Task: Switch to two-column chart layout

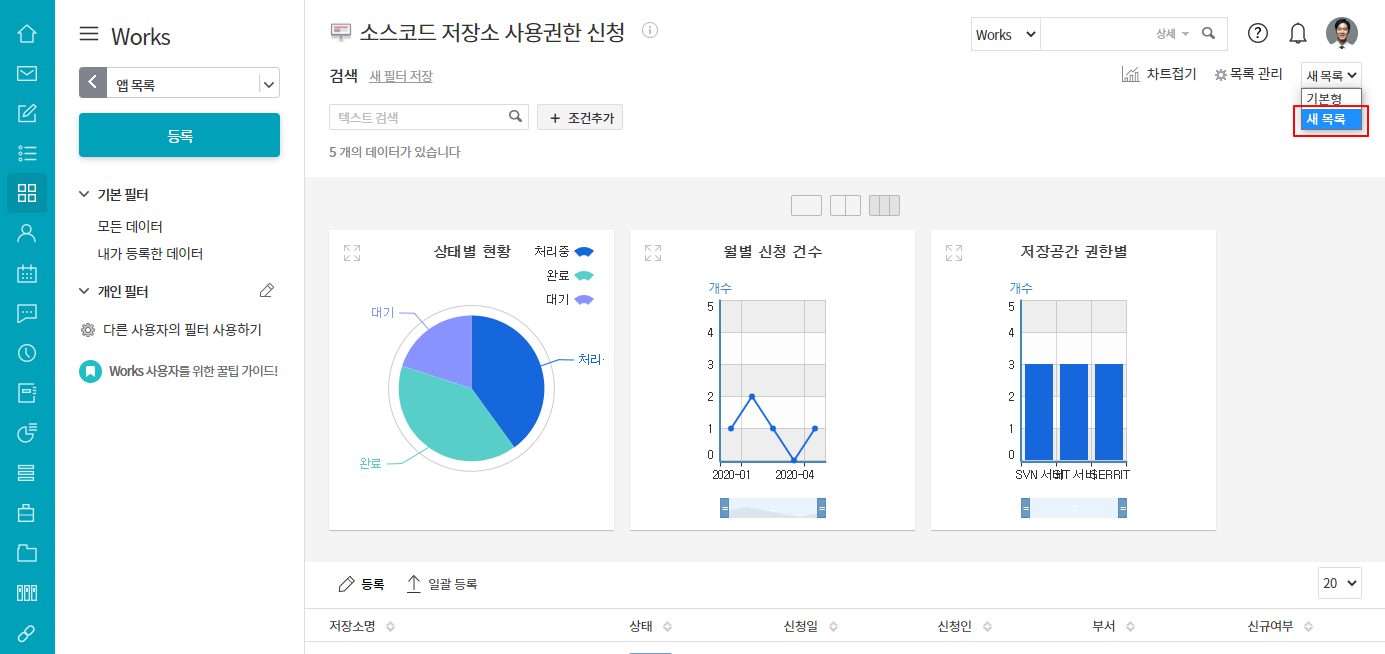Action: pos(845,206)
